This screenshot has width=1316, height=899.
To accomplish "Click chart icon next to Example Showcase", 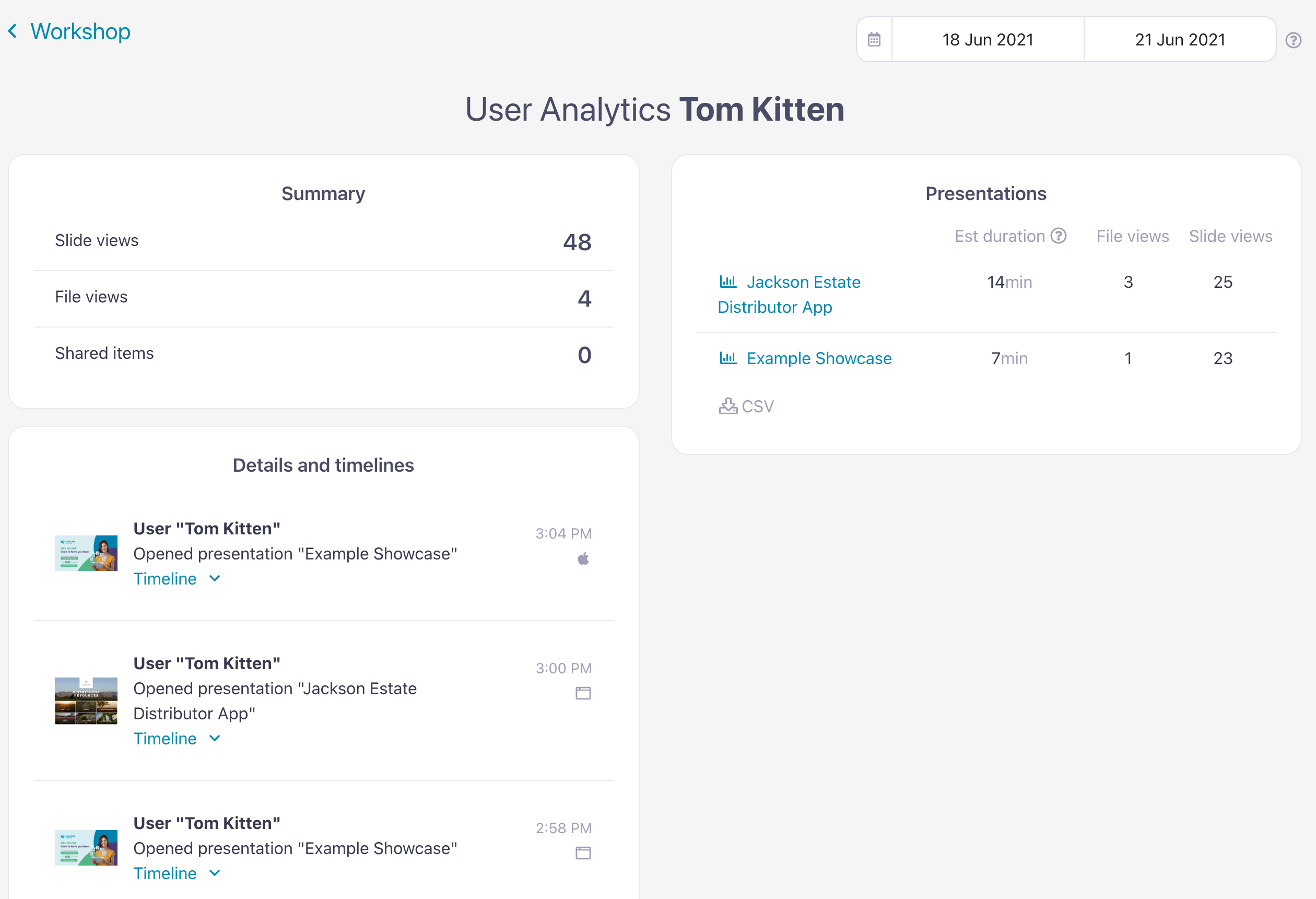I will [727, 358].
